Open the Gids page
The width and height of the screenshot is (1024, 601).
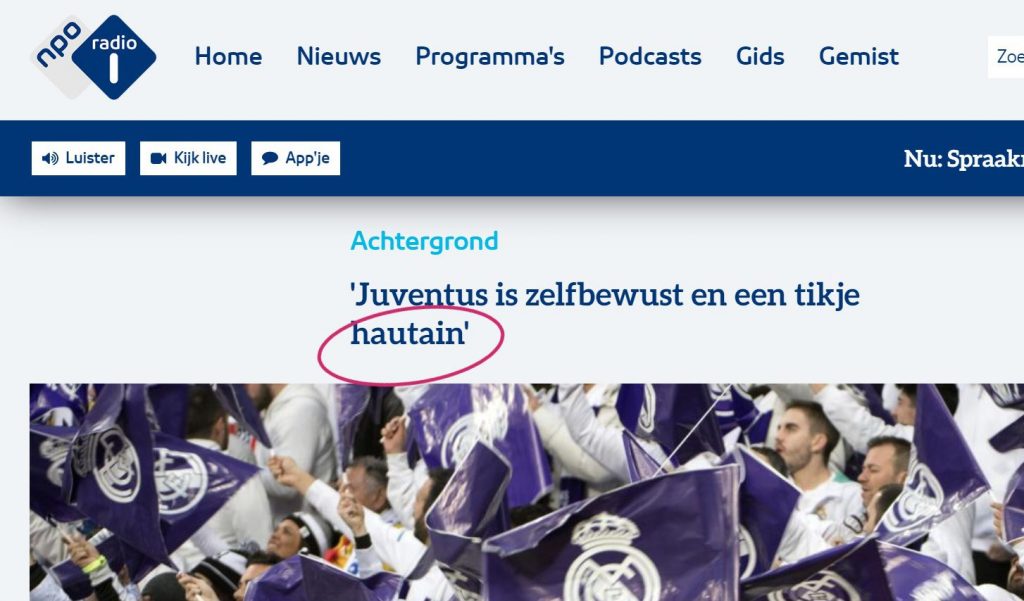(x=760, y=57)
